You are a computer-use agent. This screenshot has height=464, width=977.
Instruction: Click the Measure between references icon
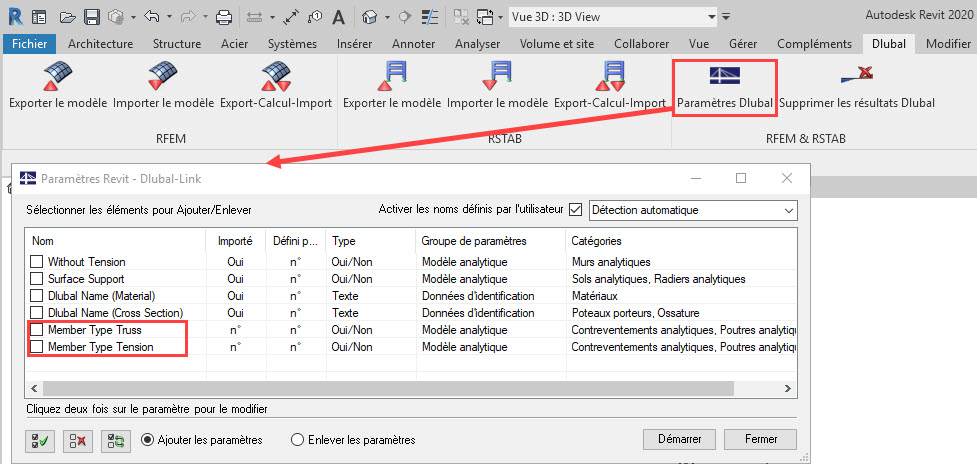pos(255,17)
